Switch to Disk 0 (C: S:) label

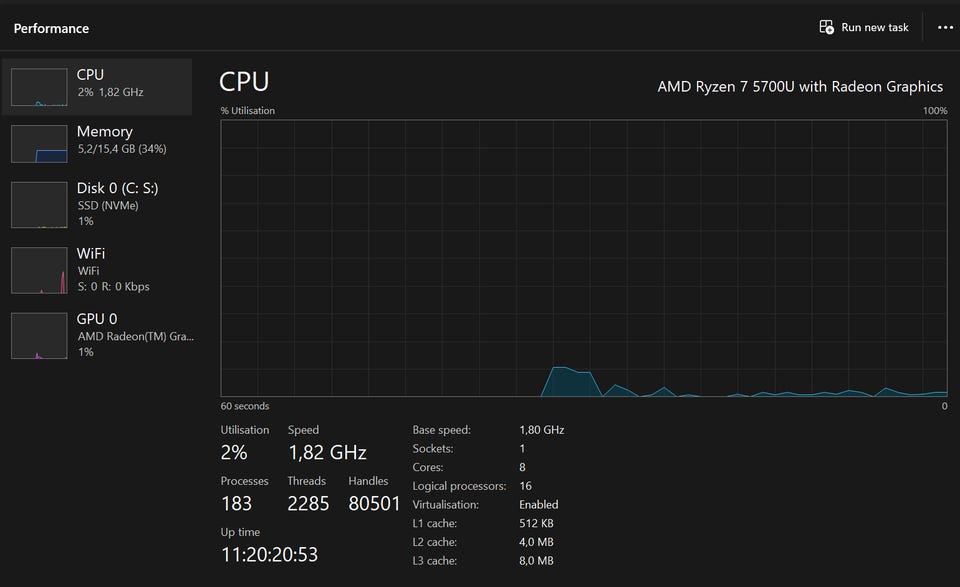[118, 188]
